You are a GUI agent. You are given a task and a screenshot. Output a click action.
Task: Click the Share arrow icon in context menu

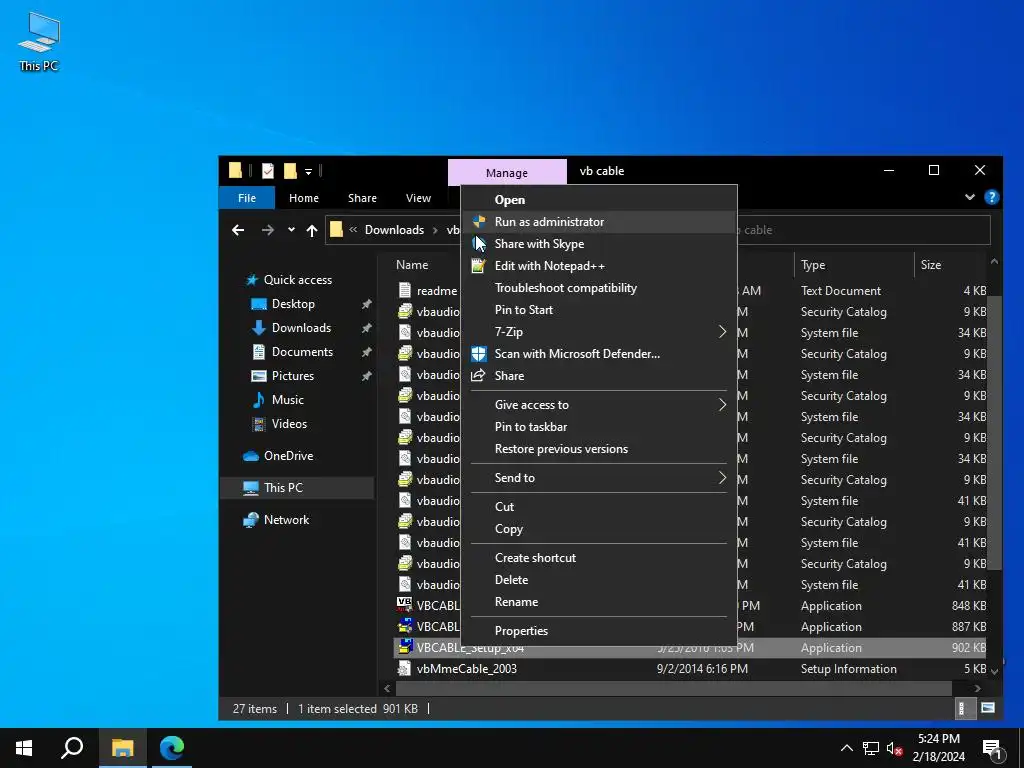pyautogui.click(x=479, y=376)
